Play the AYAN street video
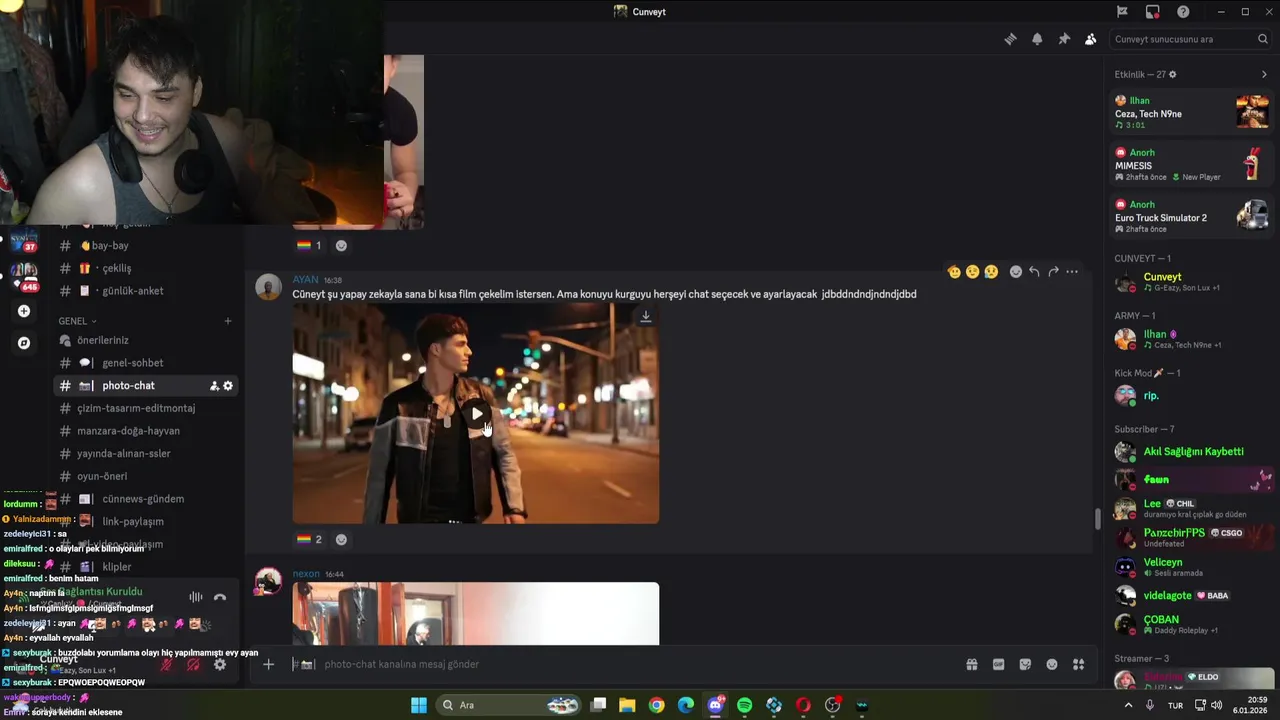This screenshot has height=720, width=1280. (477, 414)
